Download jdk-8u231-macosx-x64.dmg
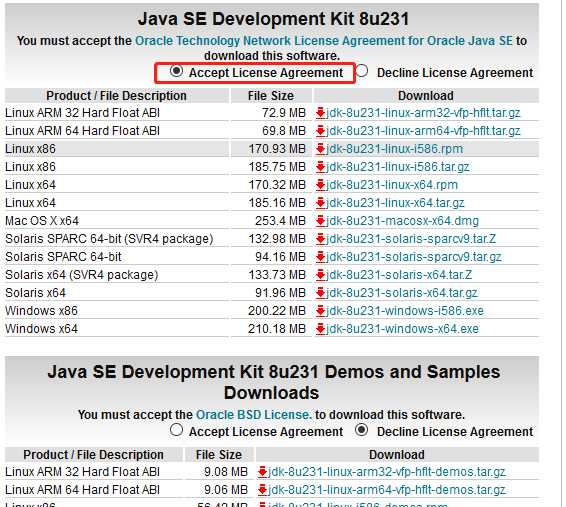566x507 pixels. point(402,221)
